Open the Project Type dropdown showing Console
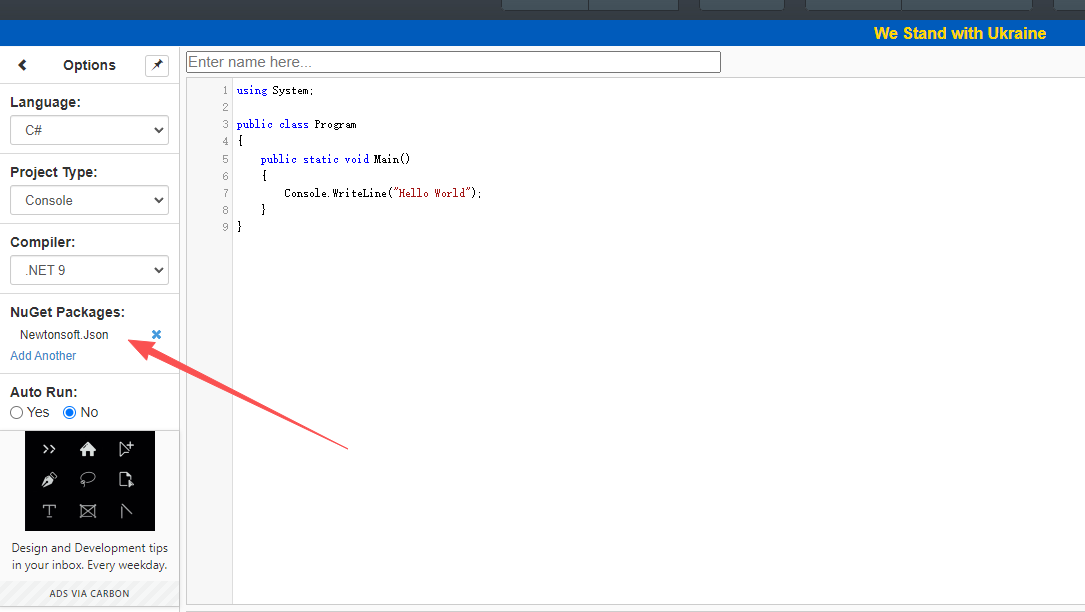Screen dimensions: 1085x612 89,200
